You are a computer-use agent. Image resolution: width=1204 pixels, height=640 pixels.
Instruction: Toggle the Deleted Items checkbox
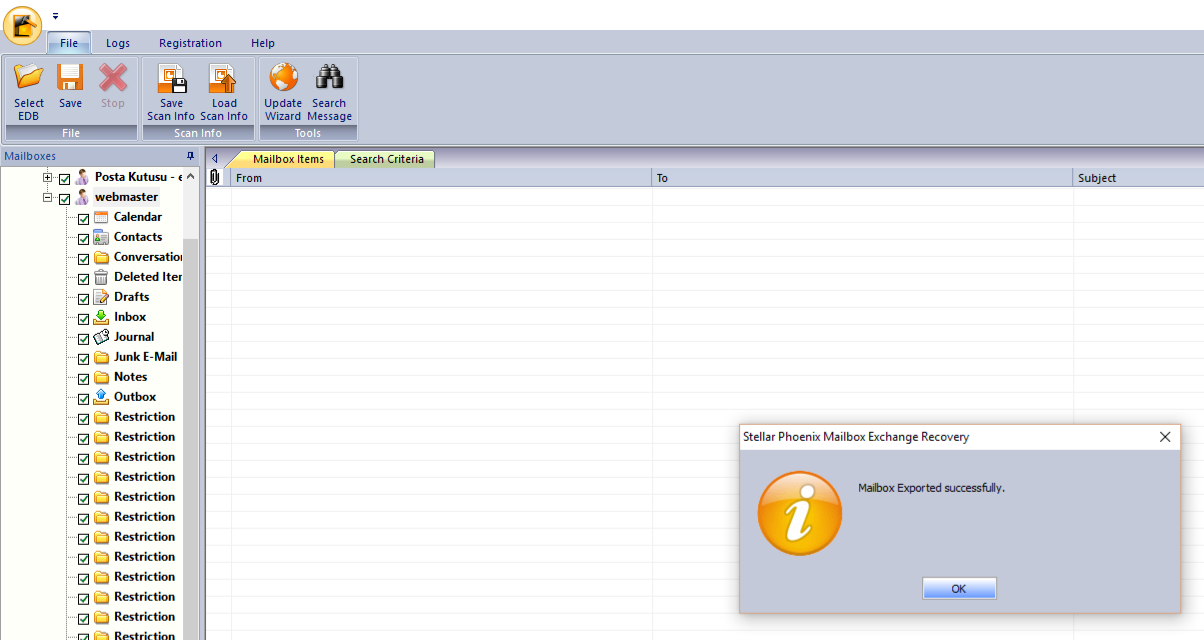coord(83,279)
